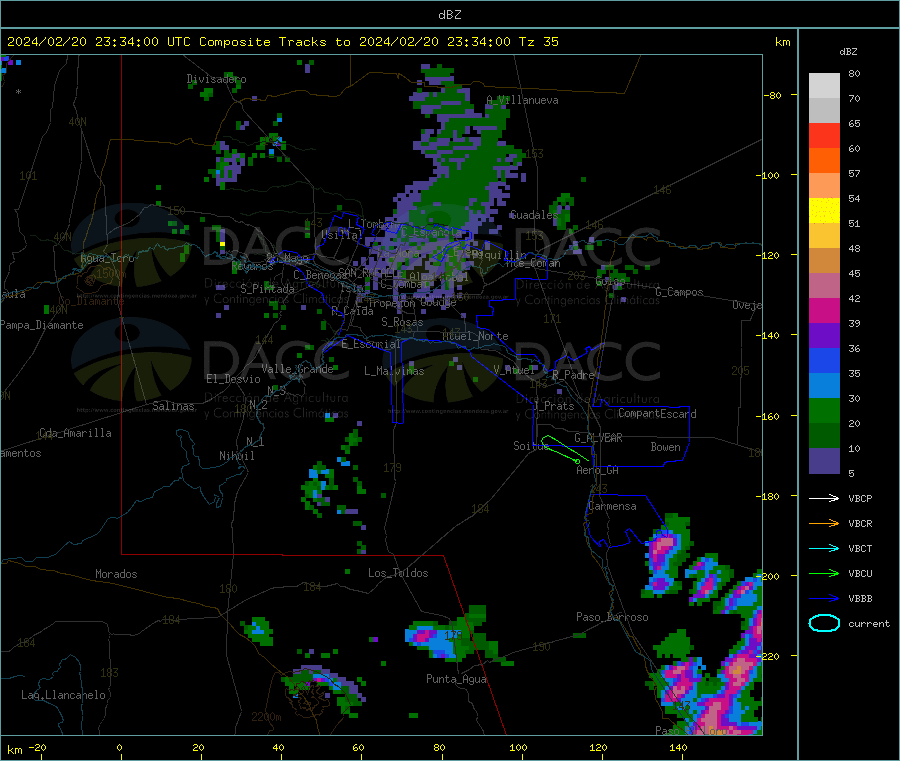The image size is (900, 761).
Task: Select the red 60-65 dBZ swatch
Action: (x=824, y=135)
